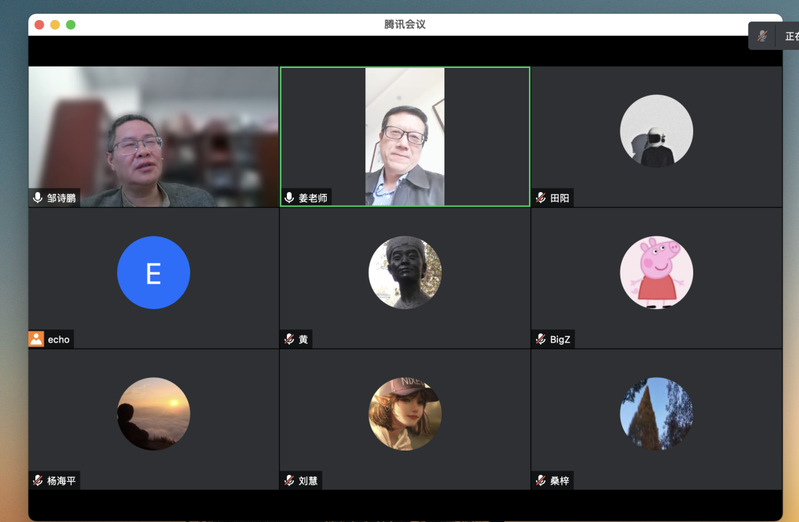Select 姜老师's green-highlighted video tile
The width and height of the screenshot is (799, 522).
[x=405, y=136]
